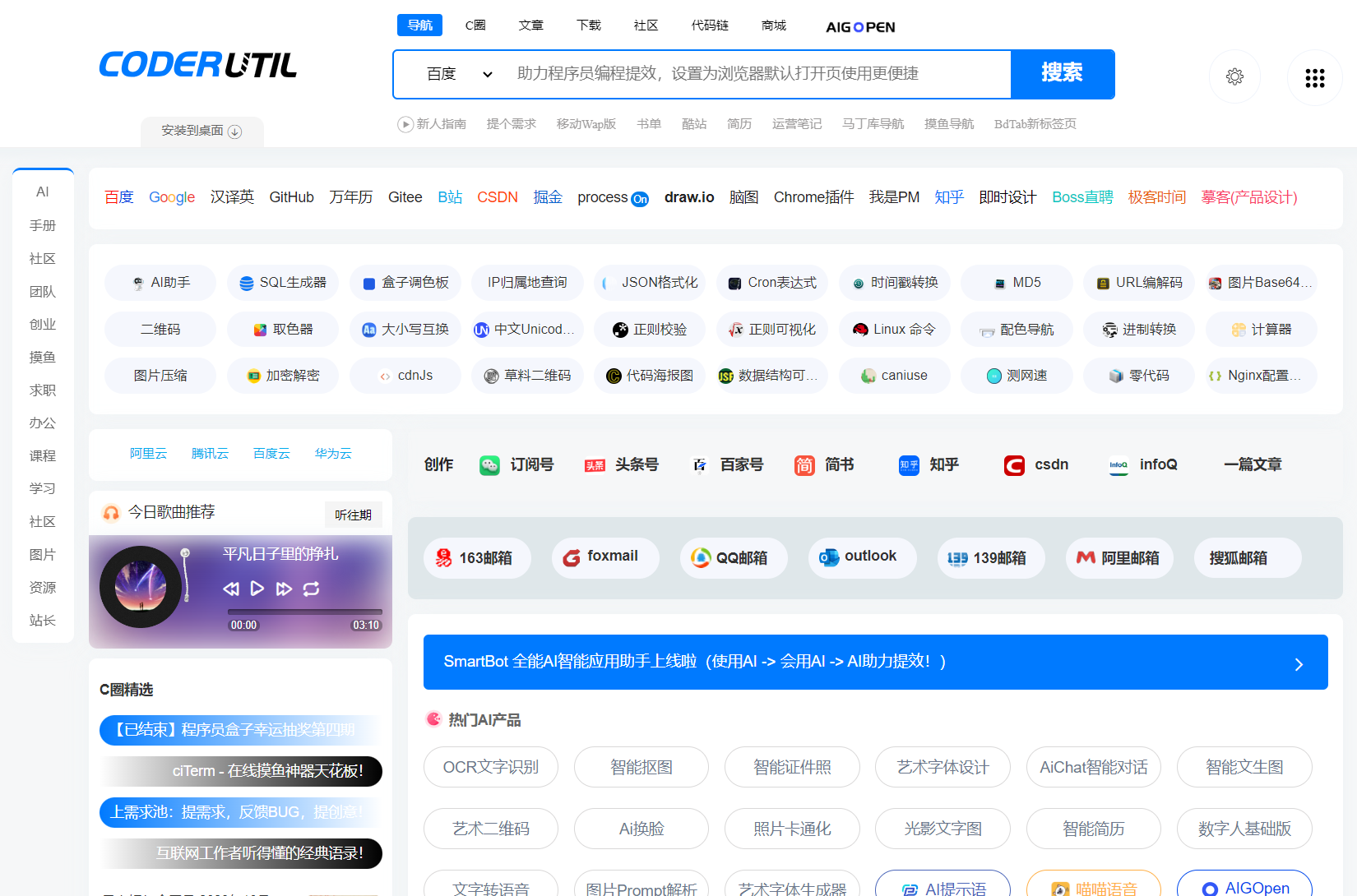Open the 进制转换 tool
Screen dimensions: 1357x896
tap(1139, 330)
